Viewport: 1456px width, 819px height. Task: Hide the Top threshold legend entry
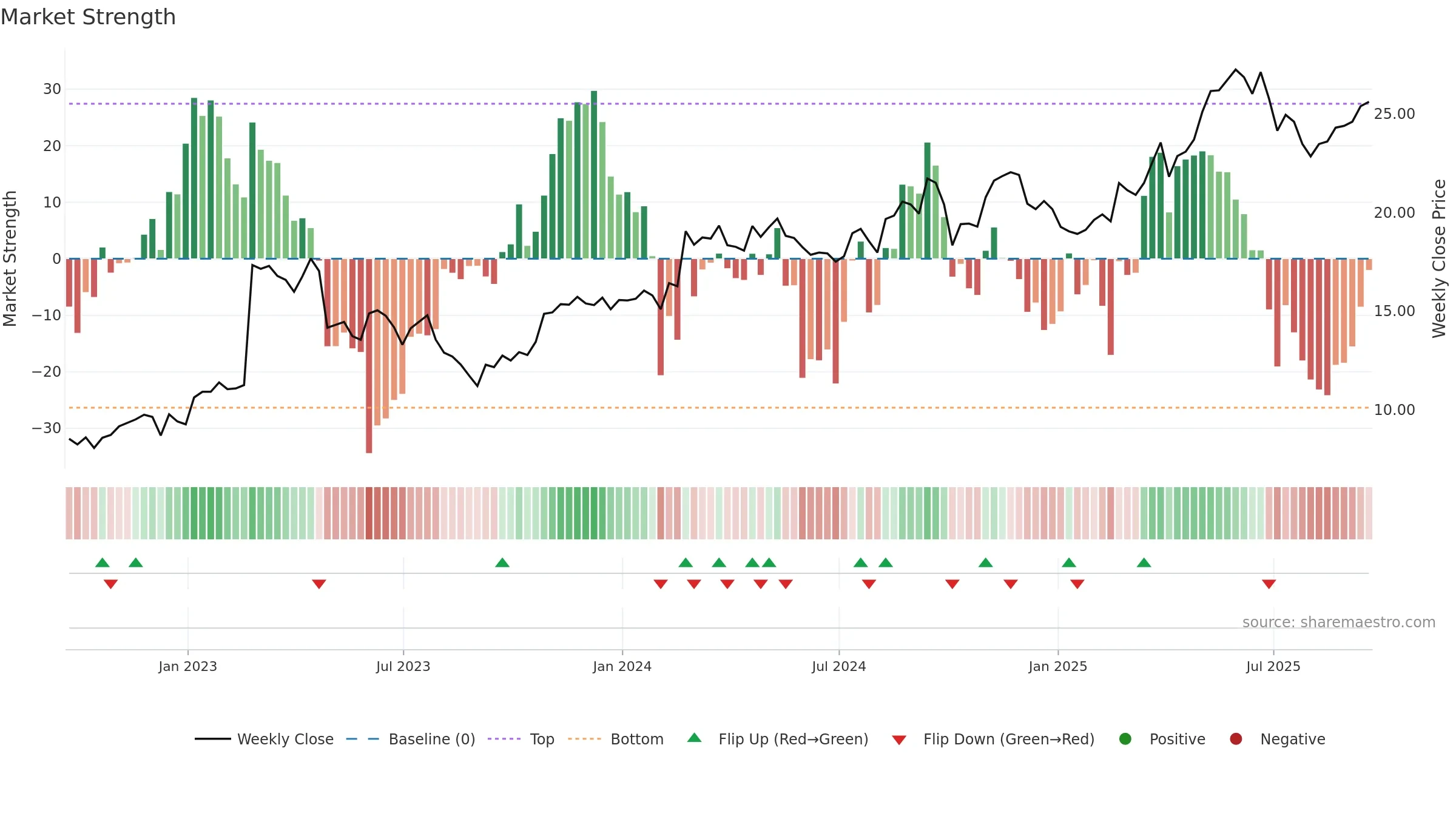521,739
